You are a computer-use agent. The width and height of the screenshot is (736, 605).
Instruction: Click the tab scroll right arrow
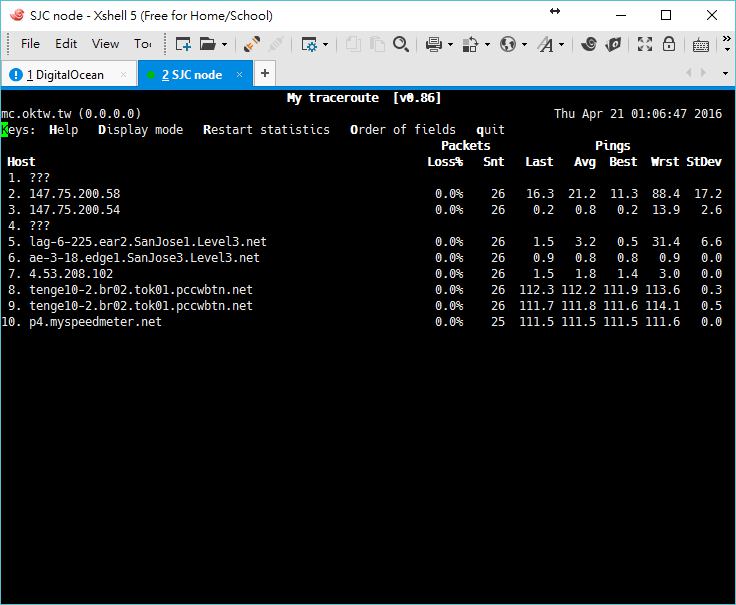pos(703,73)
